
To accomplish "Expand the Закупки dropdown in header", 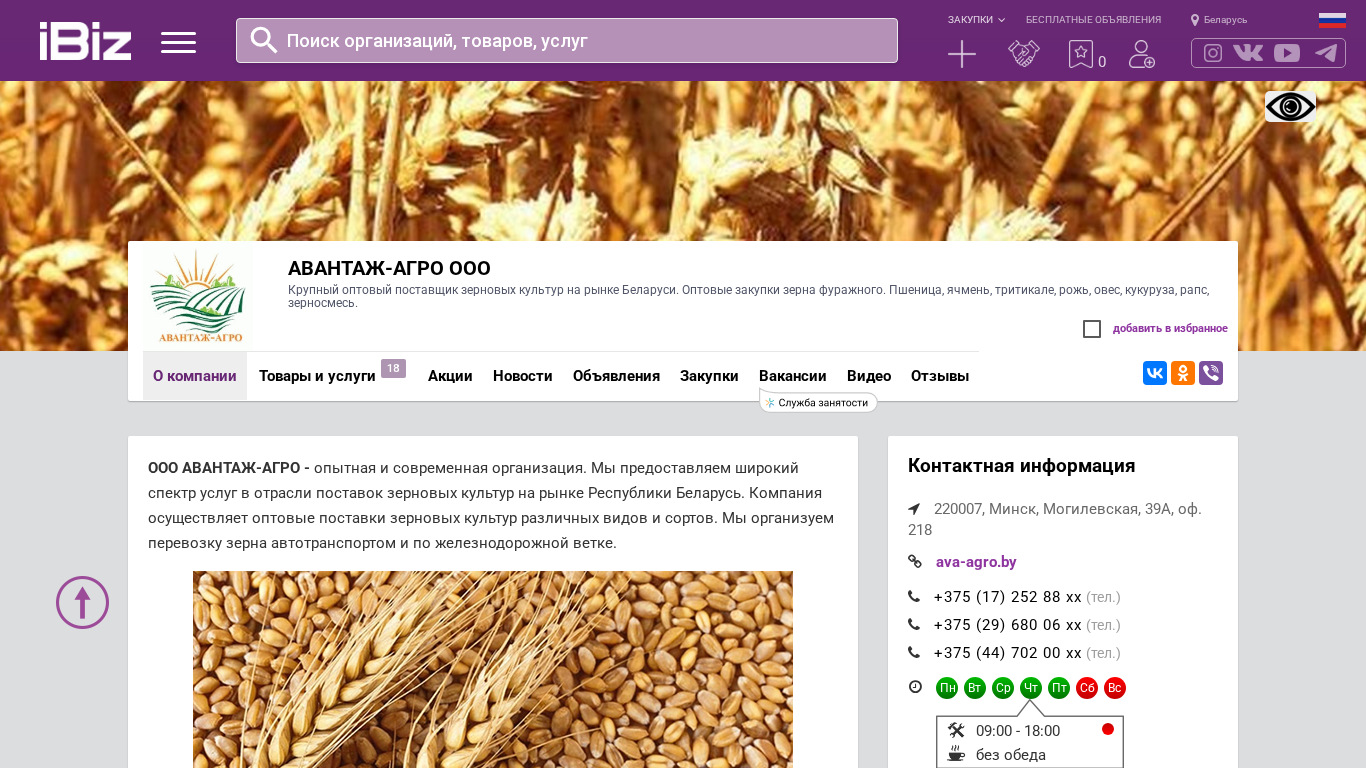I will tap(976, 20).
